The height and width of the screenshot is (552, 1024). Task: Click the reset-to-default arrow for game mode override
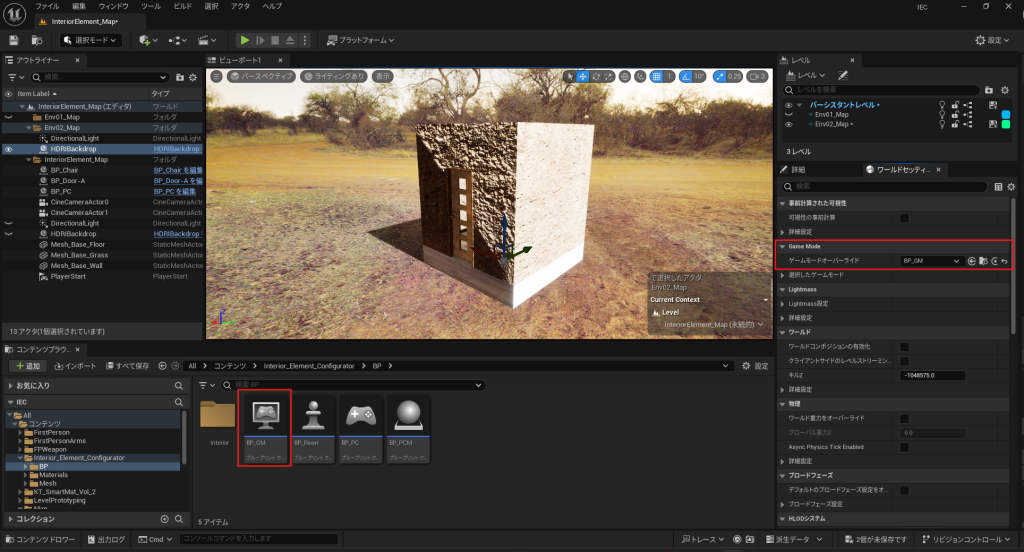coord(1003,260)
